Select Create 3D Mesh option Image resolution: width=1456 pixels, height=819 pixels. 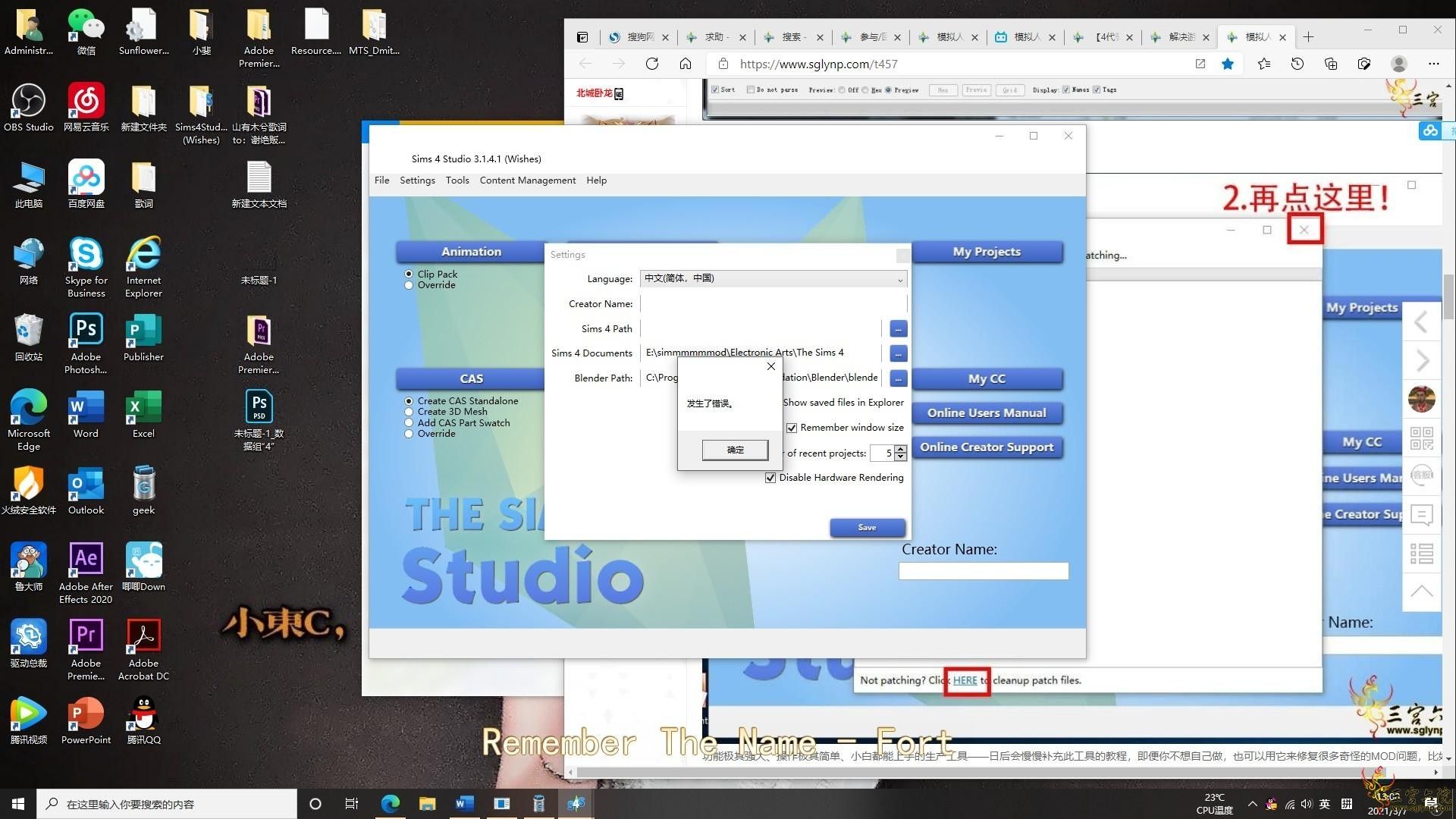[409, 412]
